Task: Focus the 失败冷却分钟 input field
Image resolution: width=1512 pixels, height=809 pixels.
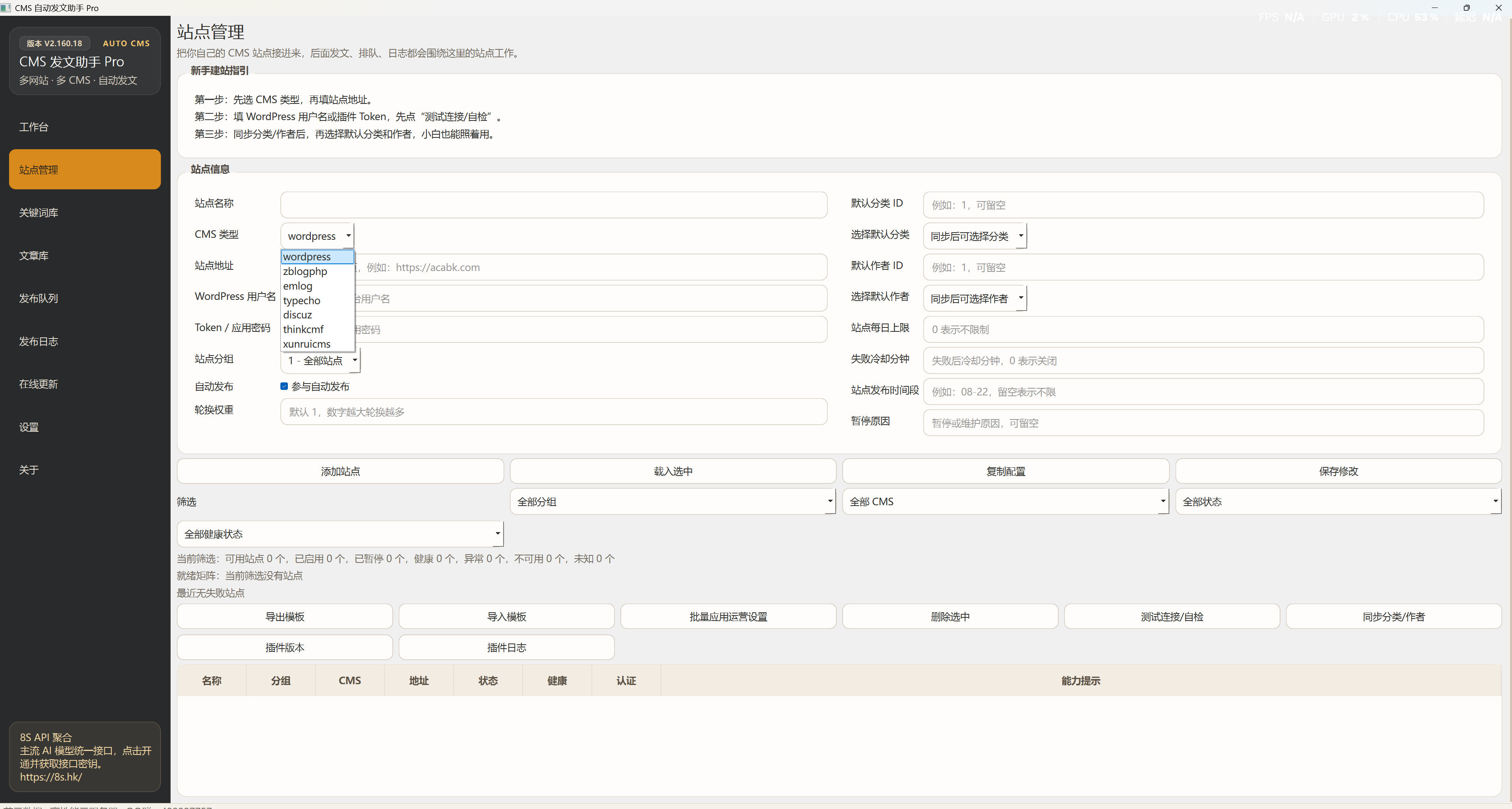Action: click(1203, 361)
